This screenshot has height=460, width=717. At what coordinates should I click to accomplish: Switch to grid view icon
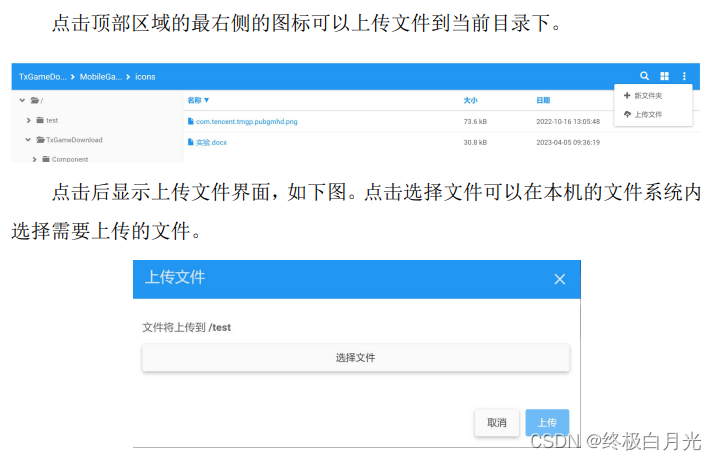coord(664,76)
